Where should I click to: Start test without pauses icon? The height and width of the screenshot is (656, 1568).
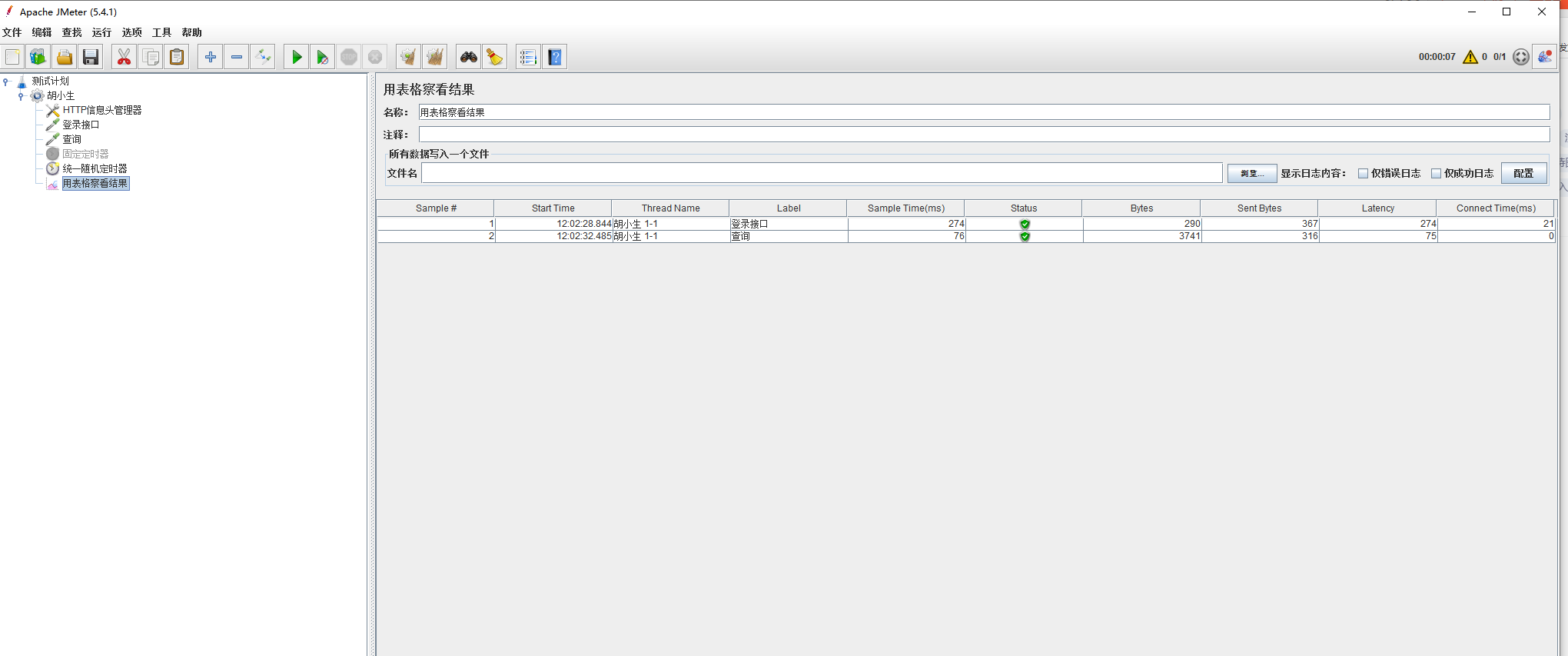[323, 57]
